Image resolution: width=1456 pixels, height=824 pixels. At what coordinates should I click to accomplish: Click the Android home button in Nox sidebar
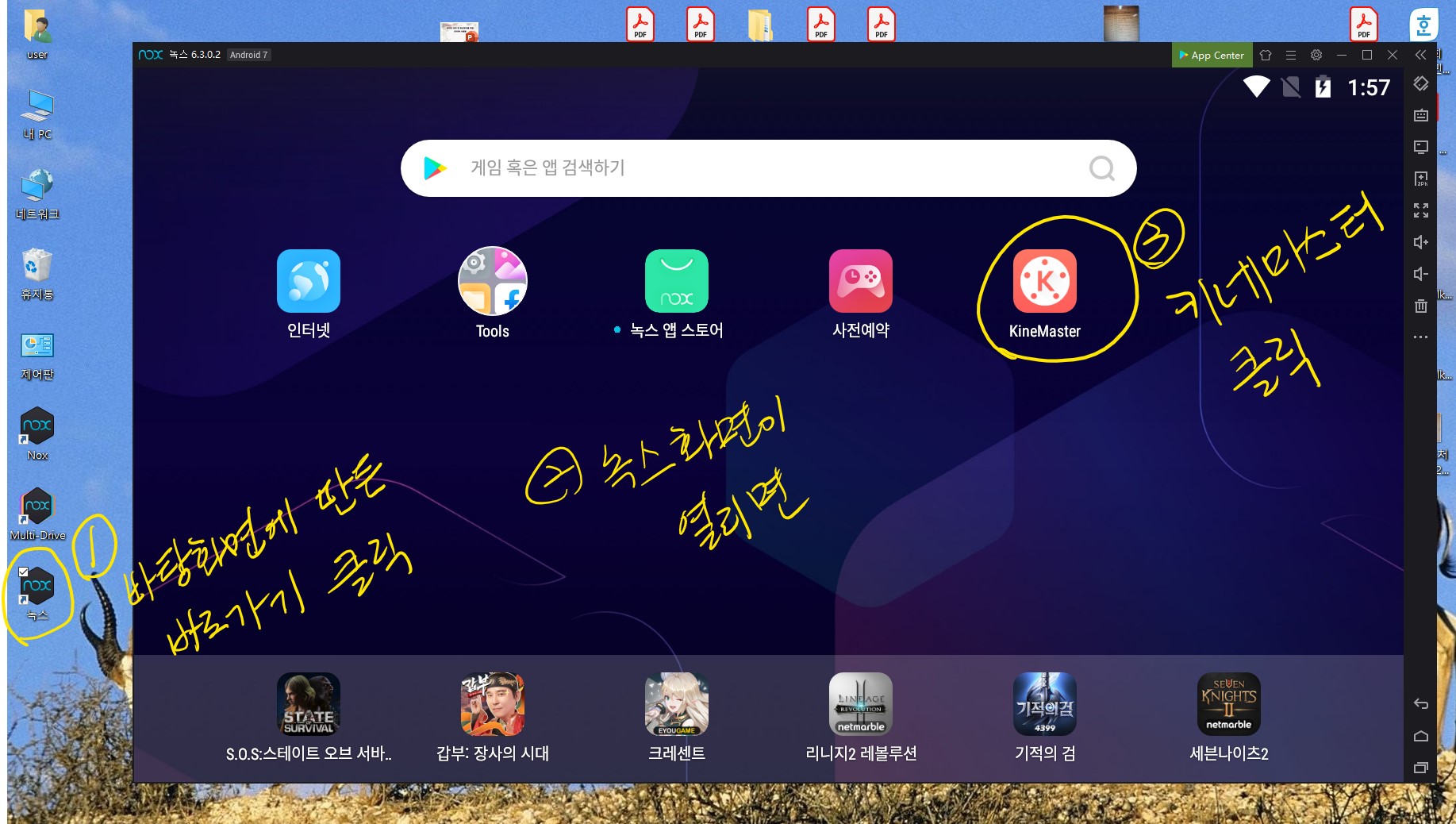coord(1421,736)
